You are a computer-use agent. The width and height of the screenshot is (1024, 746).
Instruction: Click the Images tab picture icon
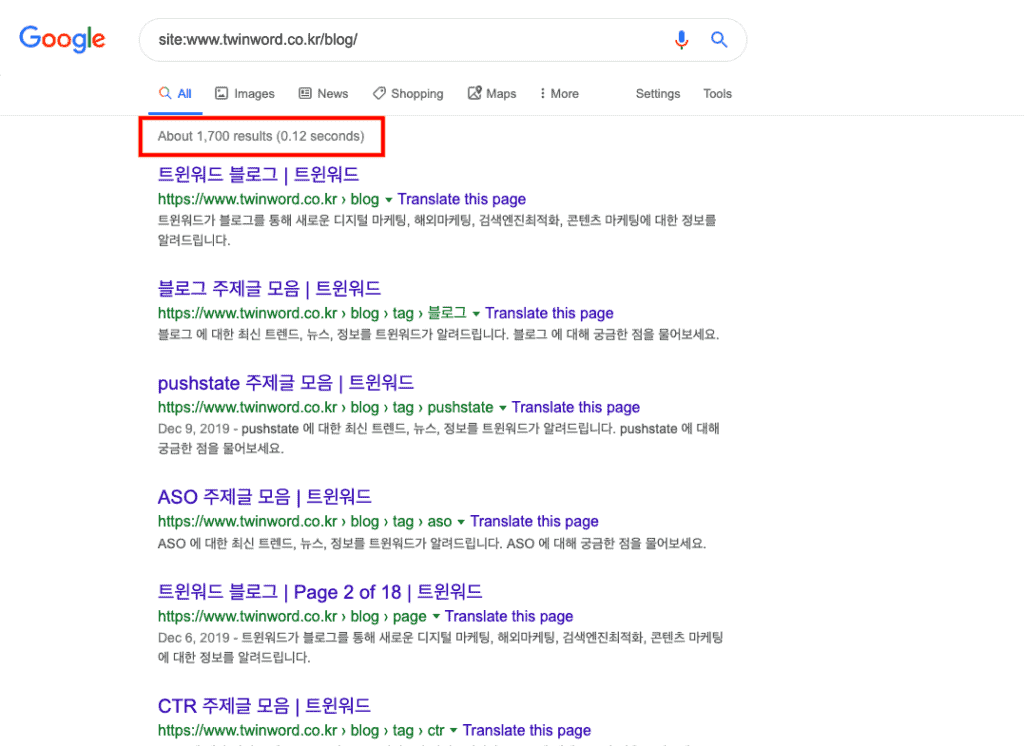(x=221, y=93)
